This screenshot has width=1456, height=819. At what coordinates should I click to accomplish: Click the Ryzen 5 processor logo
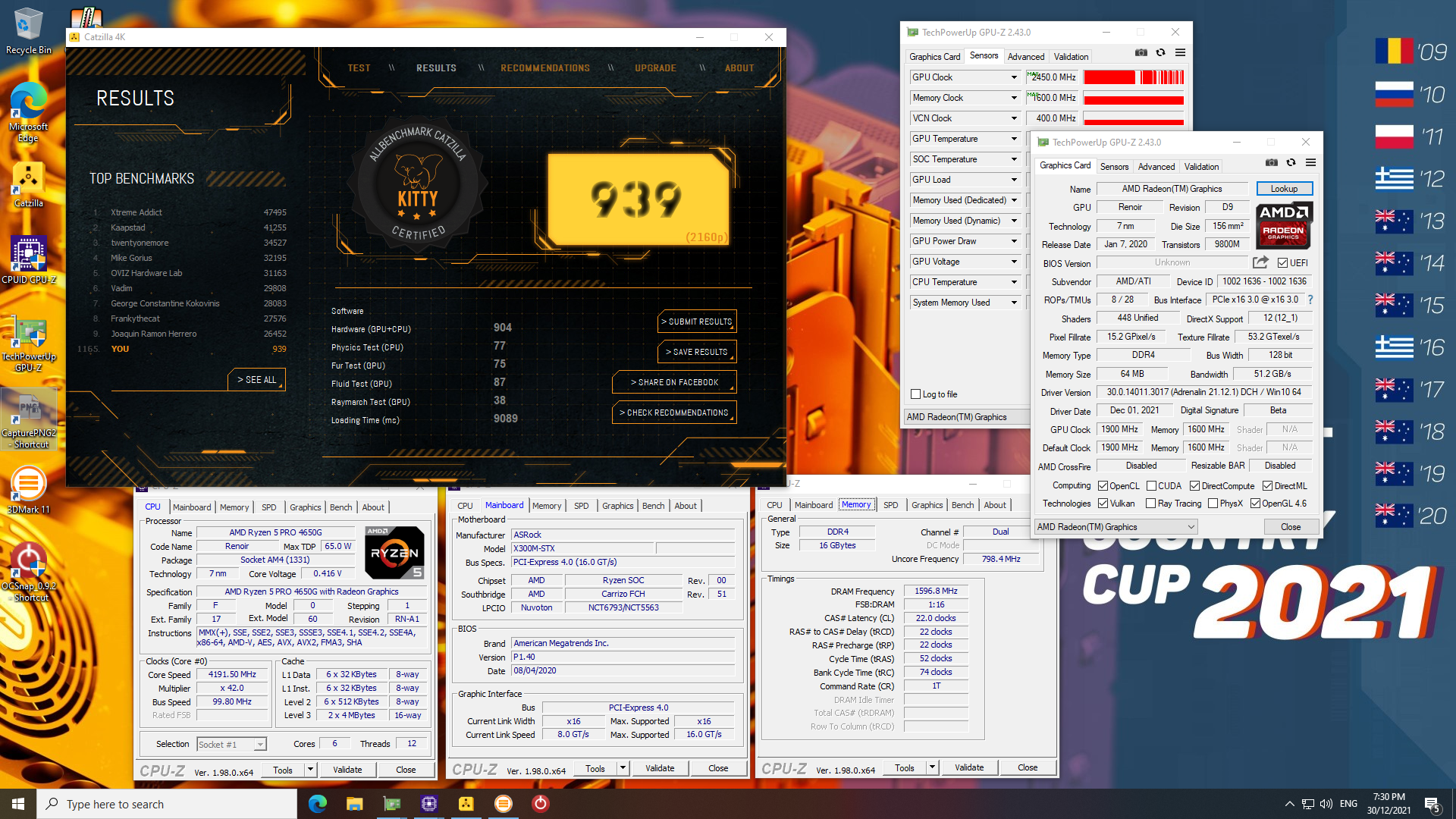[394, 553]
